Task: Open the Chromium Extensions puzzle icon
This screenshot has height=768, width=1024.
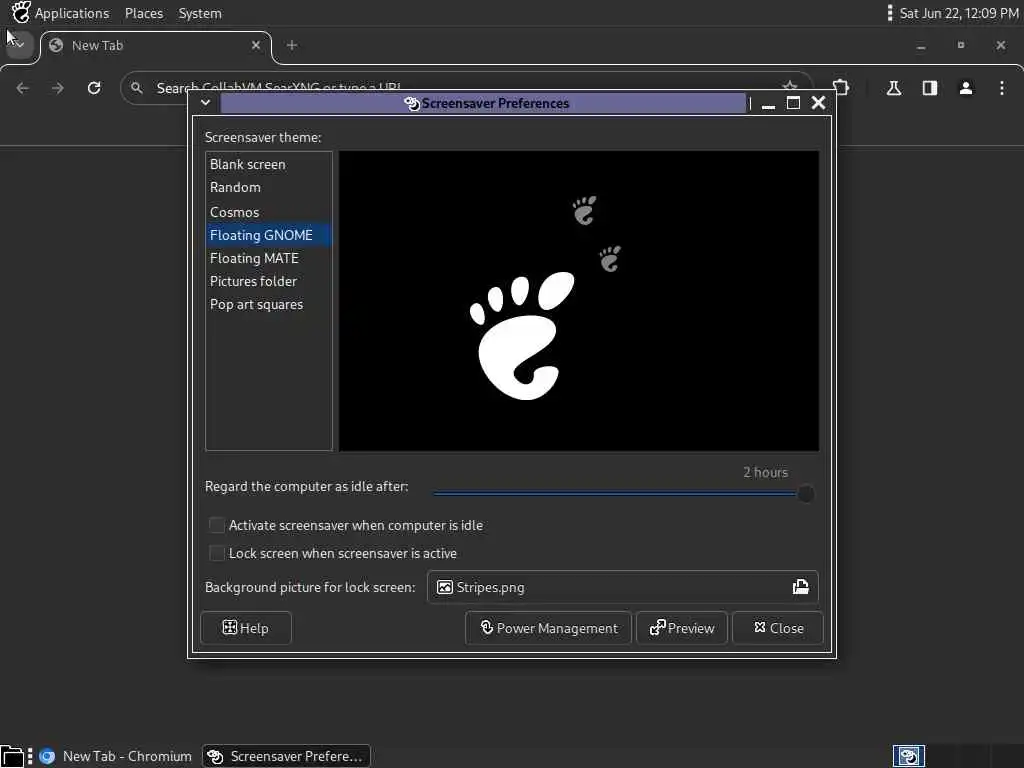Action: (841, 88)
